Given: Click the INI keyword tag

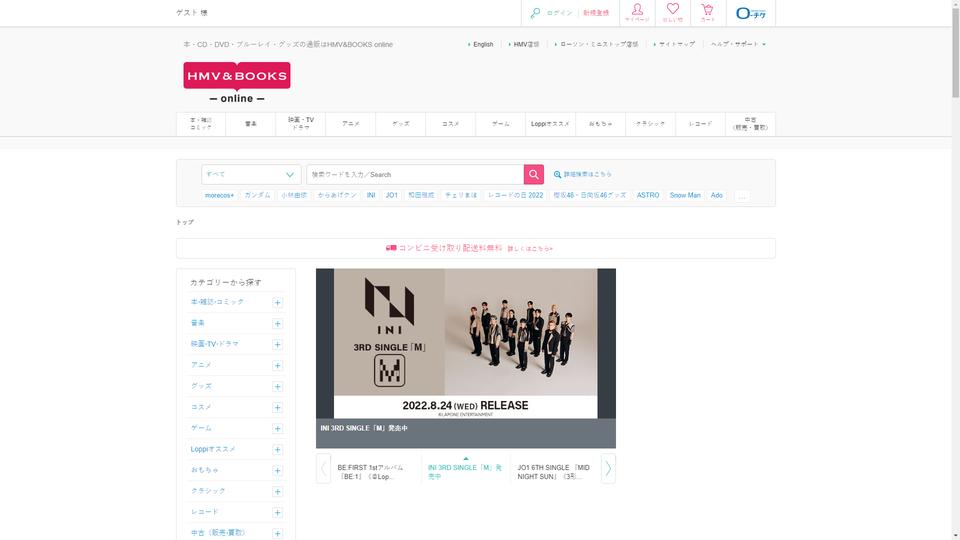Looking at the screenshot, I should [x=370, y=195].
